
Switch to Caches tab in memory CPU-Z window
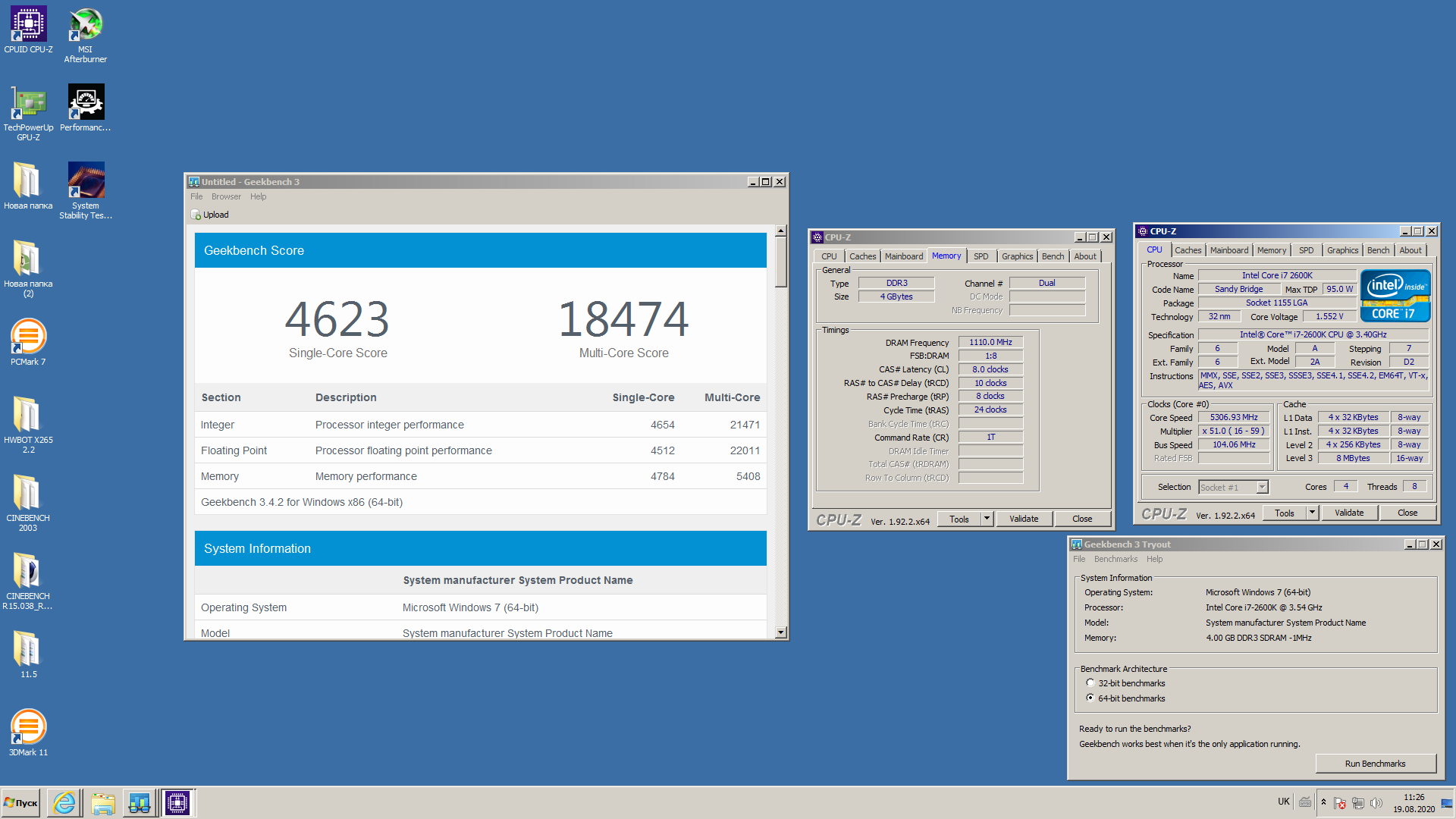862,256
